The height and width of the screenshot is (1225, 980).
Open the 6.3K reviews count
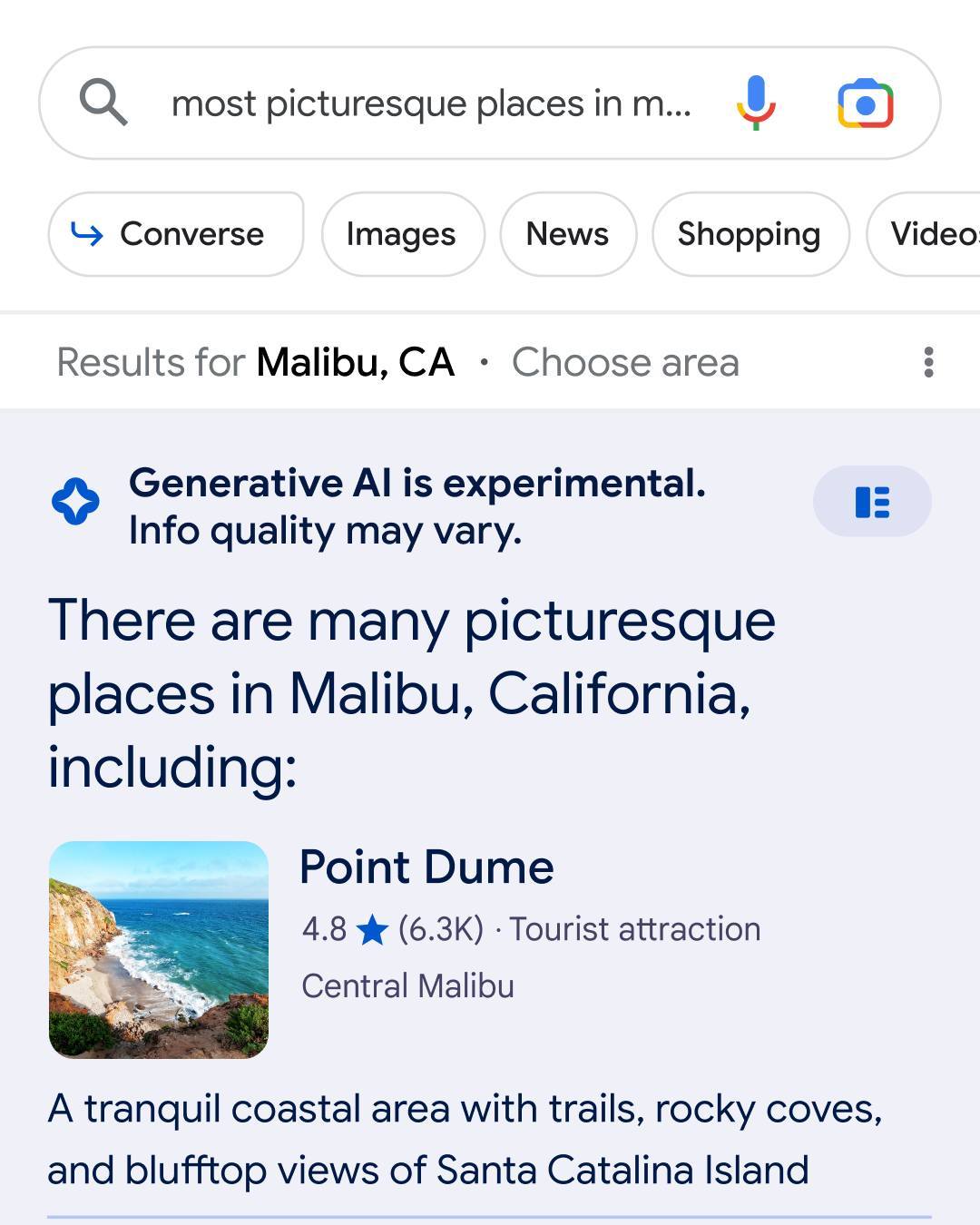[441, 930]
